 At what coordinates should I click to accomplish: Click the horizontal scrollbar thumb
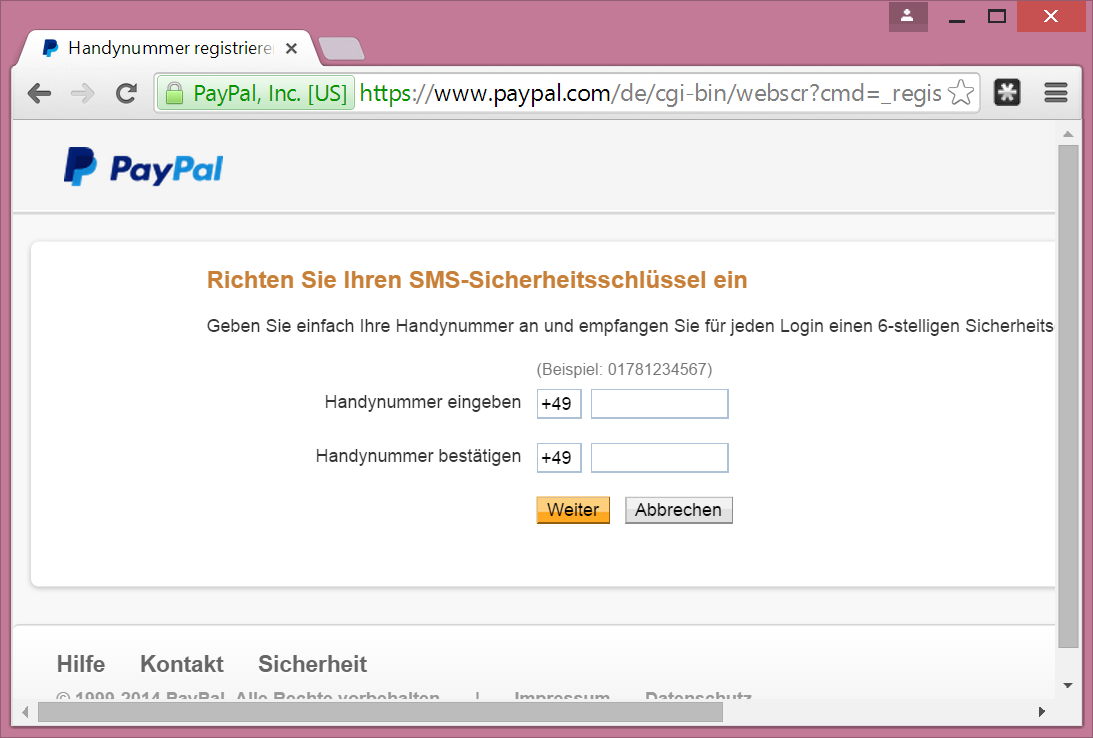[381, 712]
